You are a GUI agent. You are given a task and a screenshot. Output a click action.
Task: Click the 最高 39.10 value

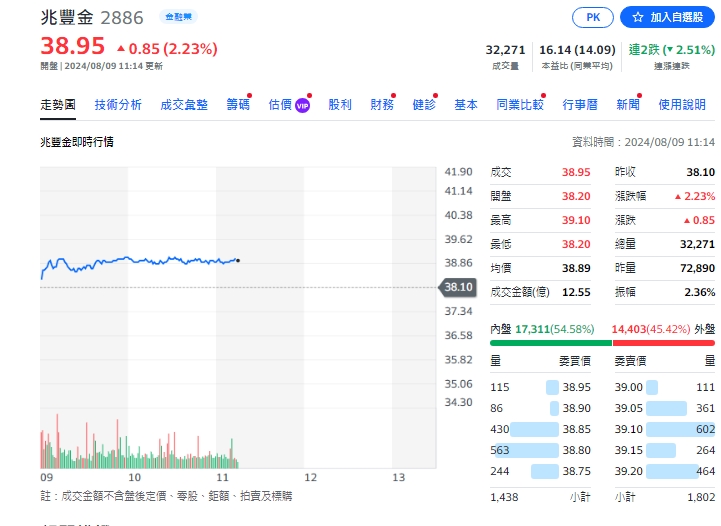(x=576, y=220)
